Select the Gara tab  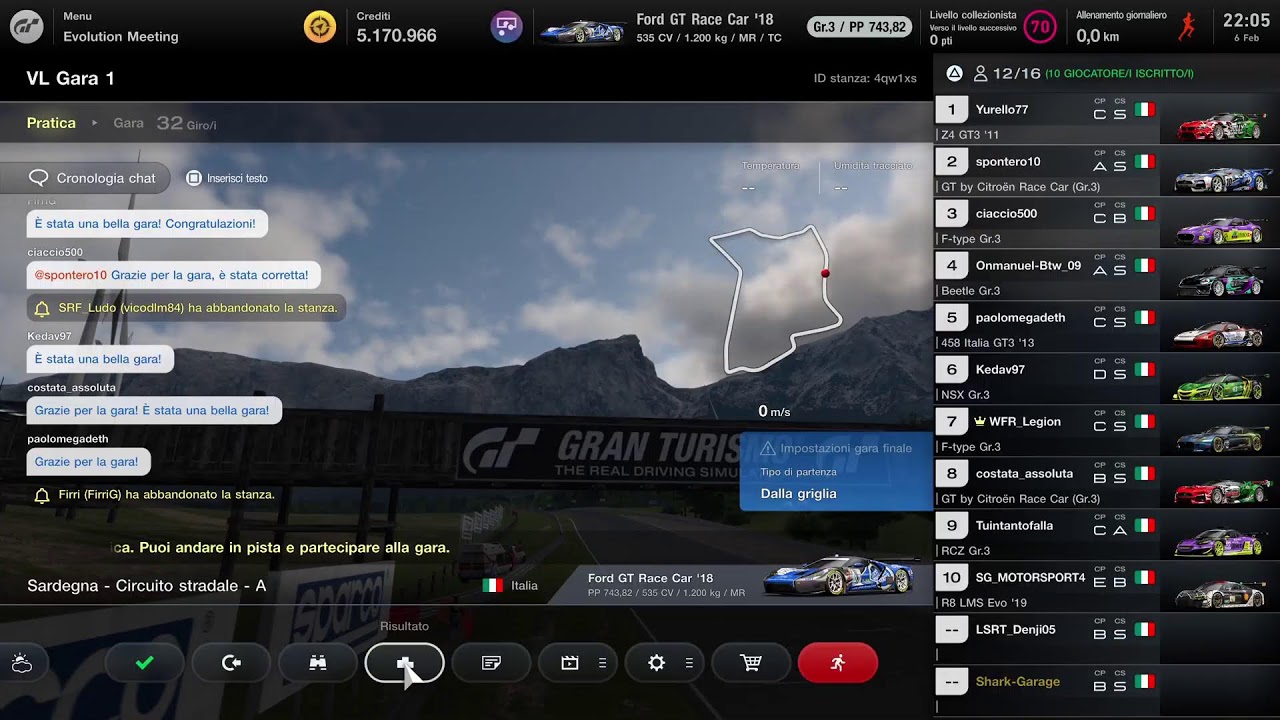pos(128,123)
